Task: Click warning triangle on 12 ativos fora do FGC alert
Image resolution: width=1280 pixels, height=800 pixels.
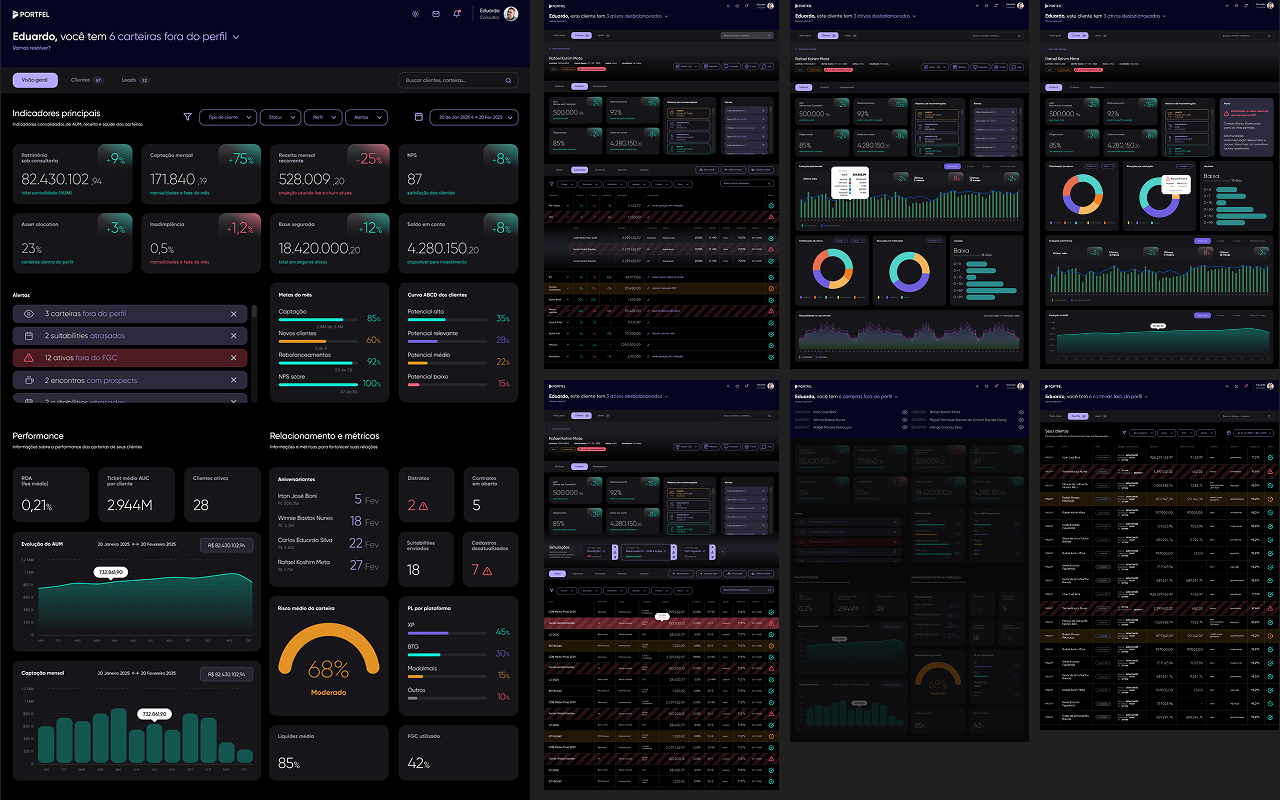Action: pyautogui.click(x=28, y=358)
